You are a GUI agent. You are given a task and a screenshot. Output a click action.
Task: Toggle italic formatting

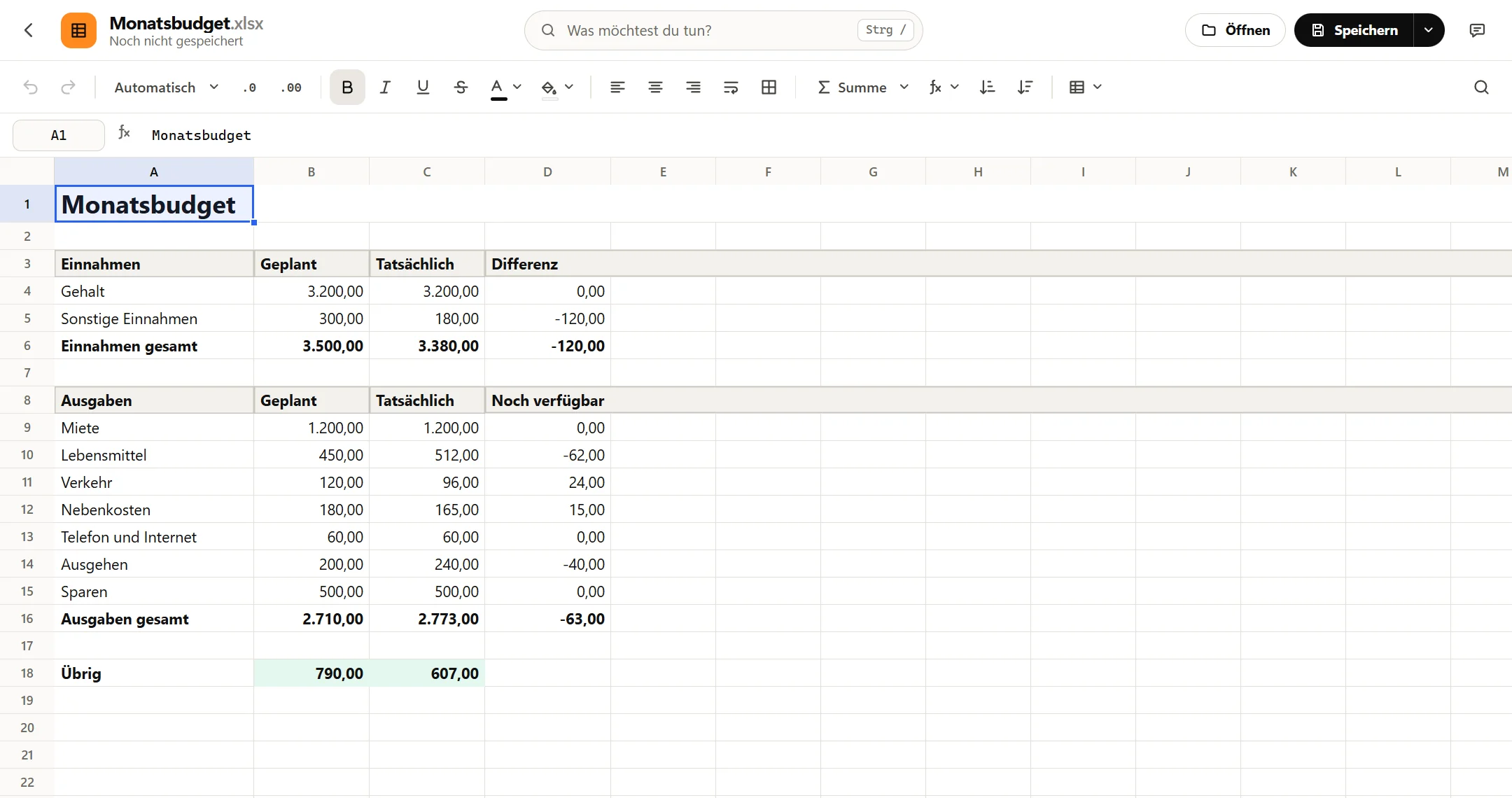point(385,87)
